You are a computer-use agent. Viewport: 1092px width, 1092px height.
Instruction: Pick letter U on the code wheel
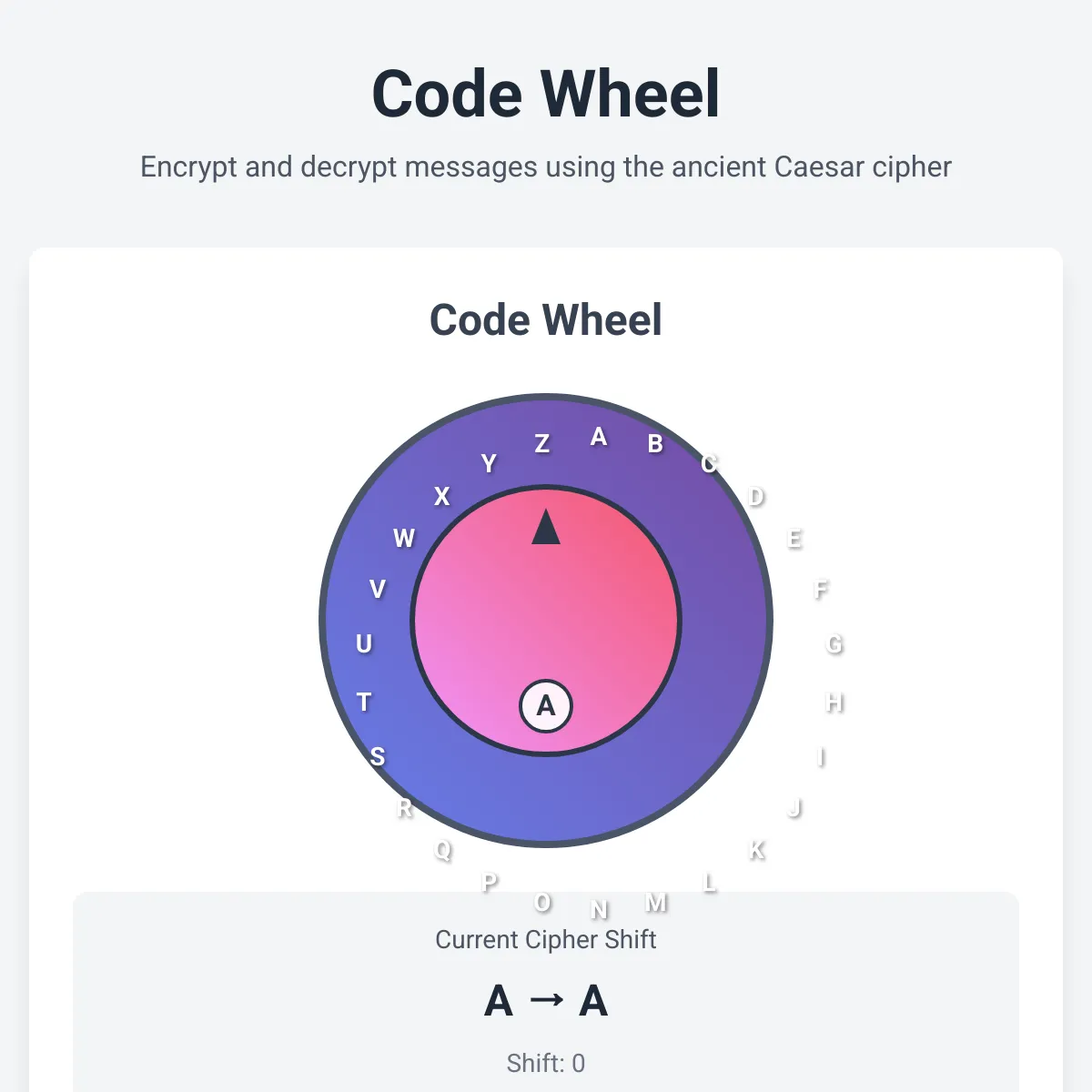tap(364, 644)
